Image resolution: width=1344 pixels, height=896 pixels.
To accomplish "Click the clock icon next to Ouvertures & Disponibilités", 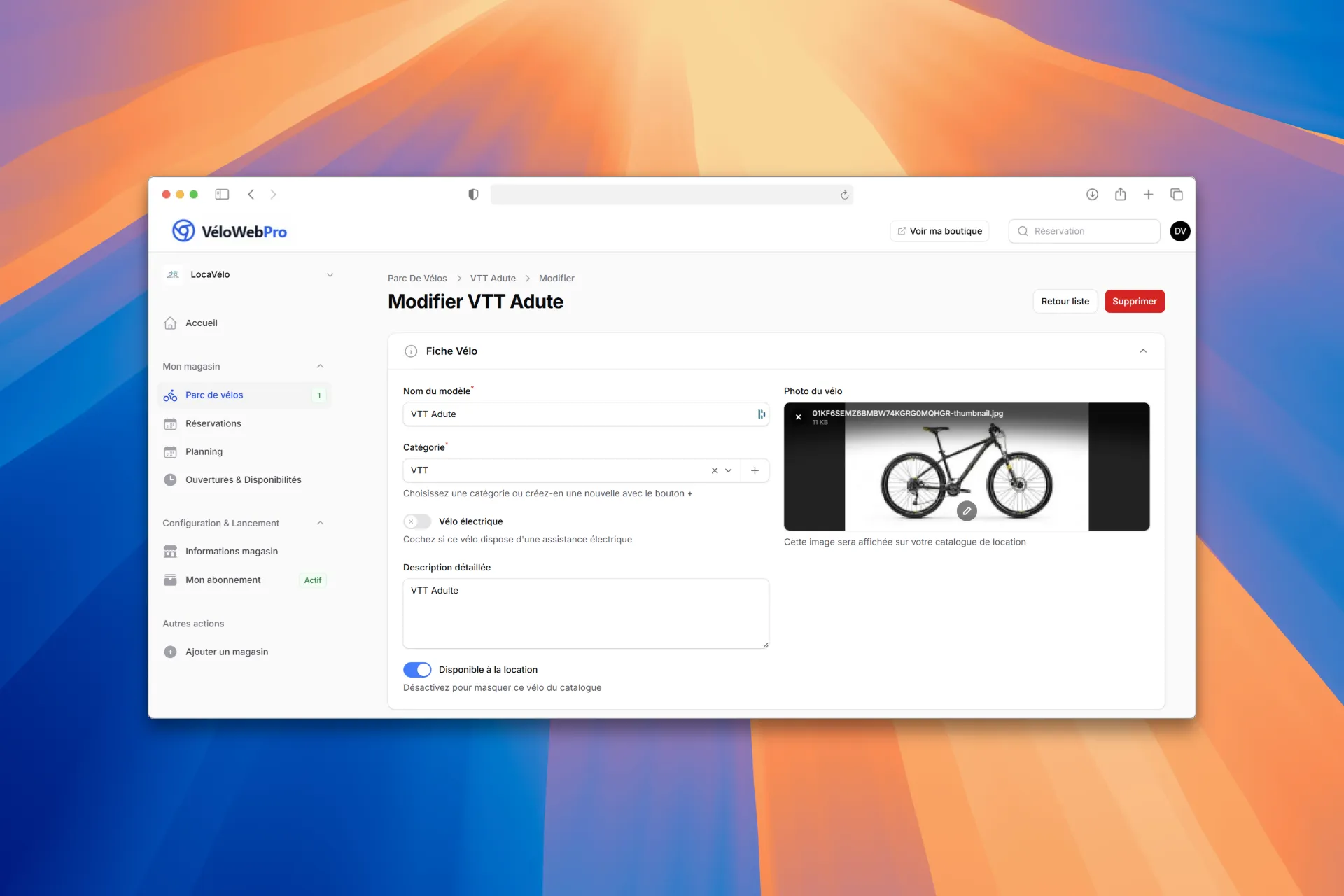I will pyautogui.click(x=170, y=479).
